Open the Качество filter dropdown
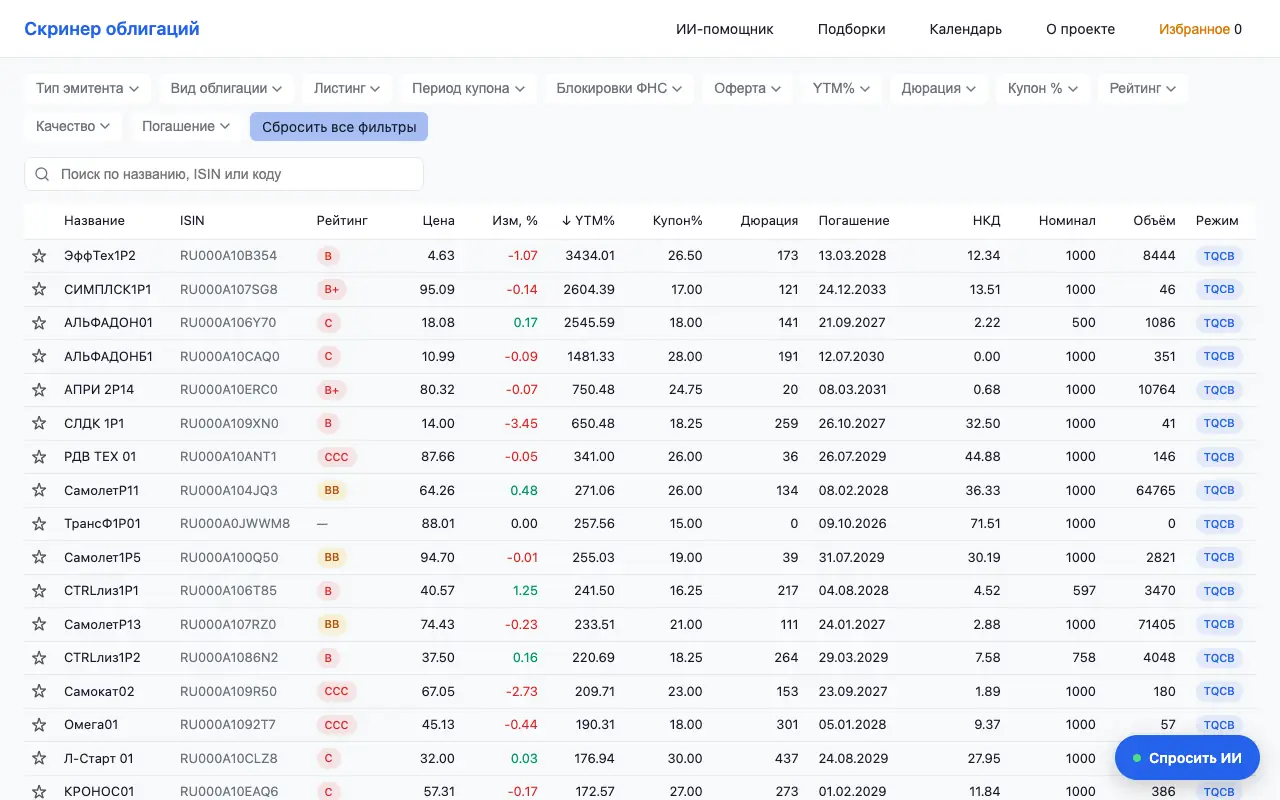The image size is (1280, 800). [x=74, y=126]
